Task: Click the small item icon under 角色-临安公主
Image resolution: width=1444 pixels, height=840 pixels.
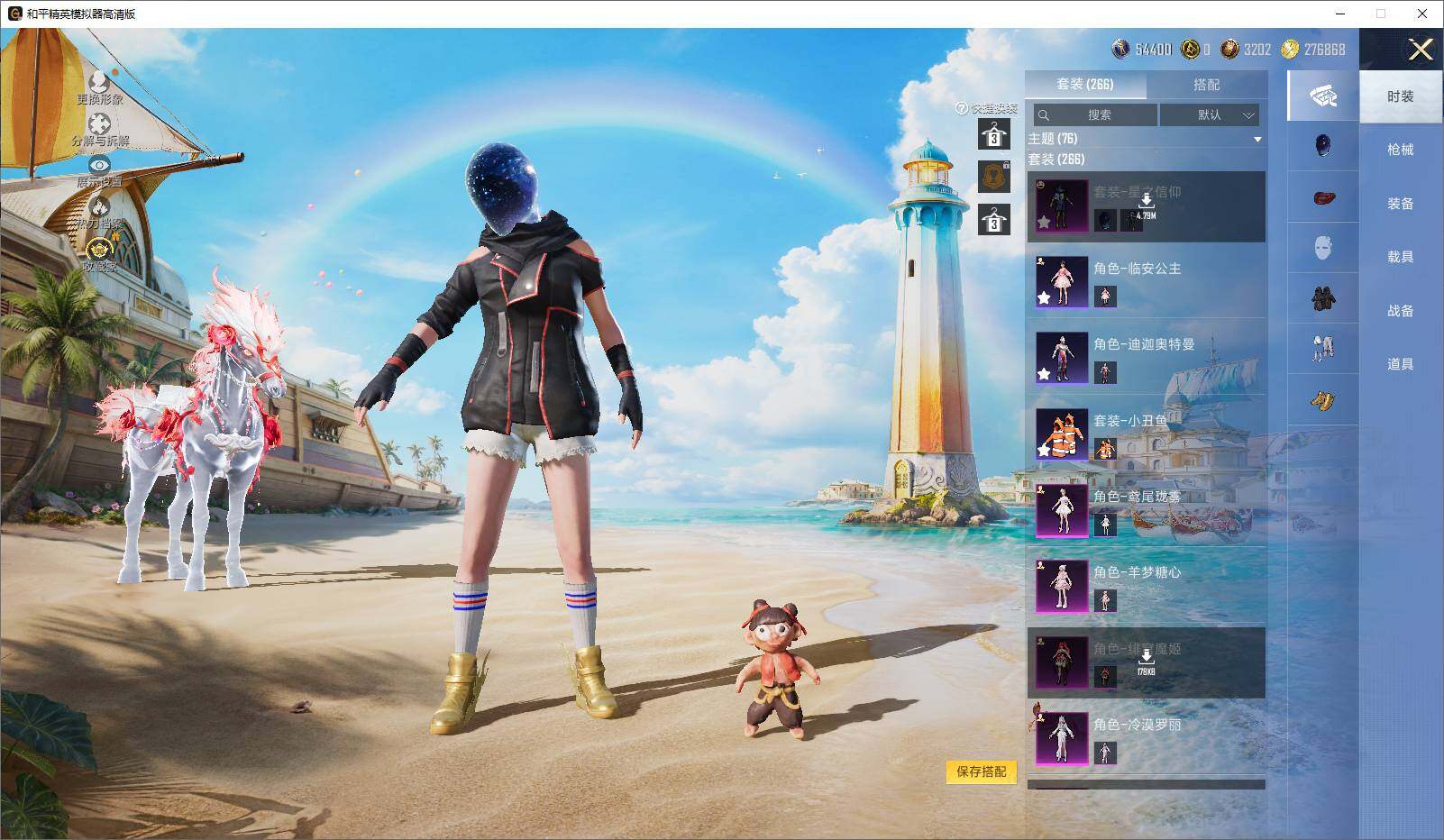Action: point(1105,297)
